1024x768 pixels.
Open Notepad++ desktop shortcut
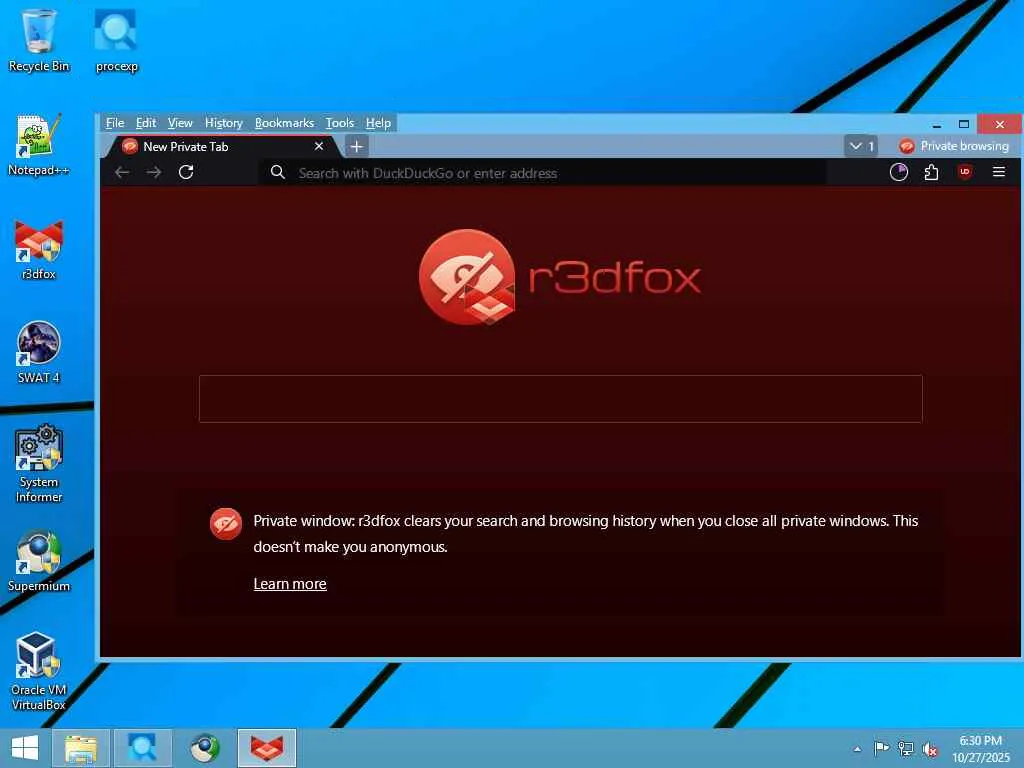[39, 145]
